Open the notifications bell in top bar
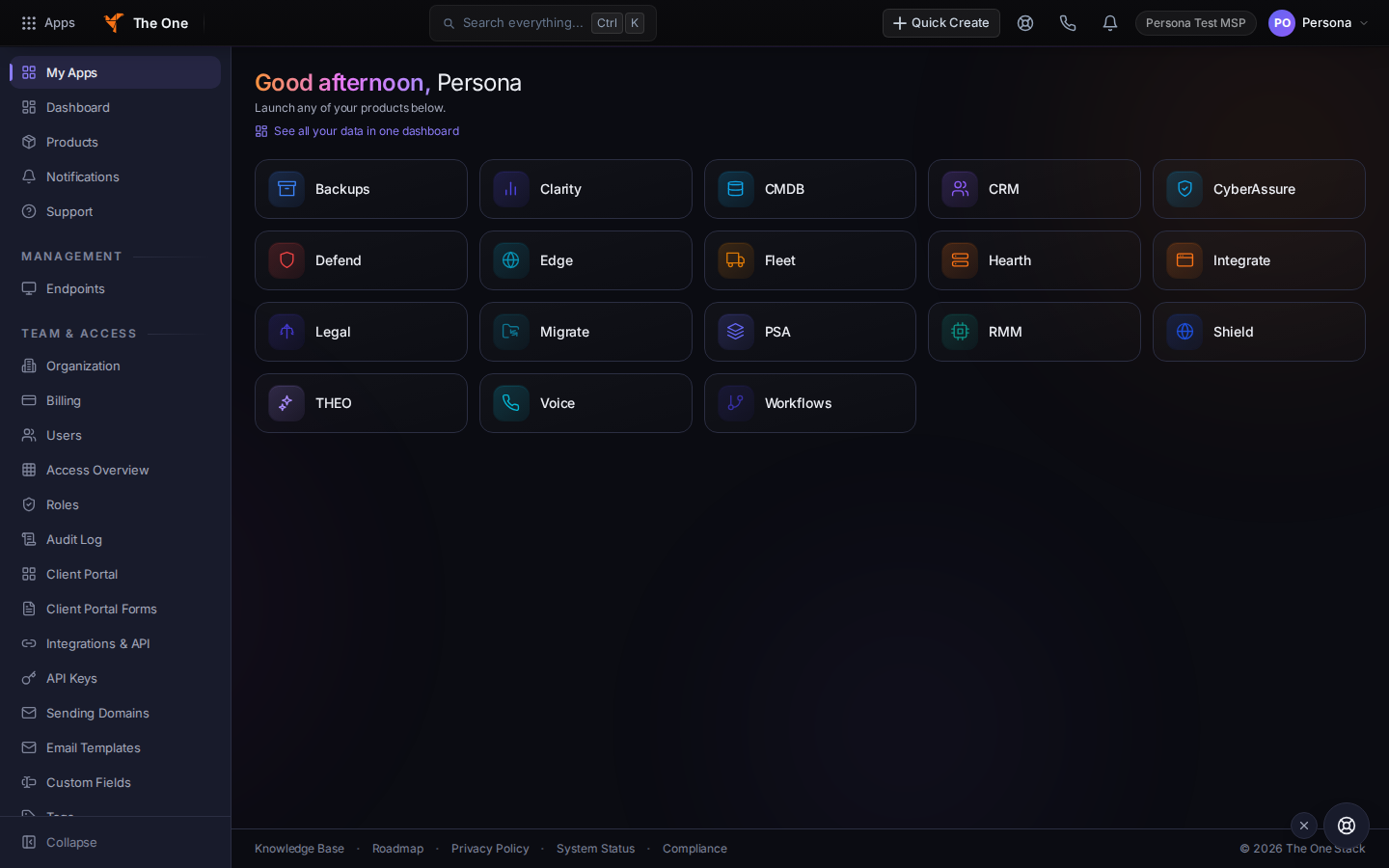Viewport: 1389px width, 868px height. click(x=1110, y=23)
